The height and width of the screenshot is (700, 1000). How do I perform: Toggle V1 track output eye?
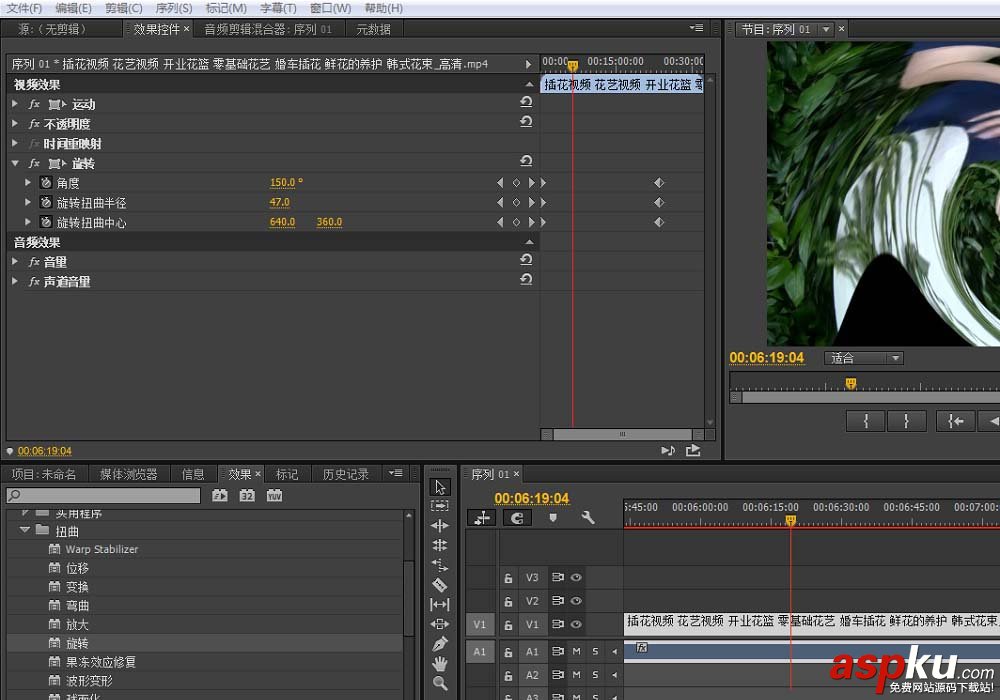tap(576, 625)
